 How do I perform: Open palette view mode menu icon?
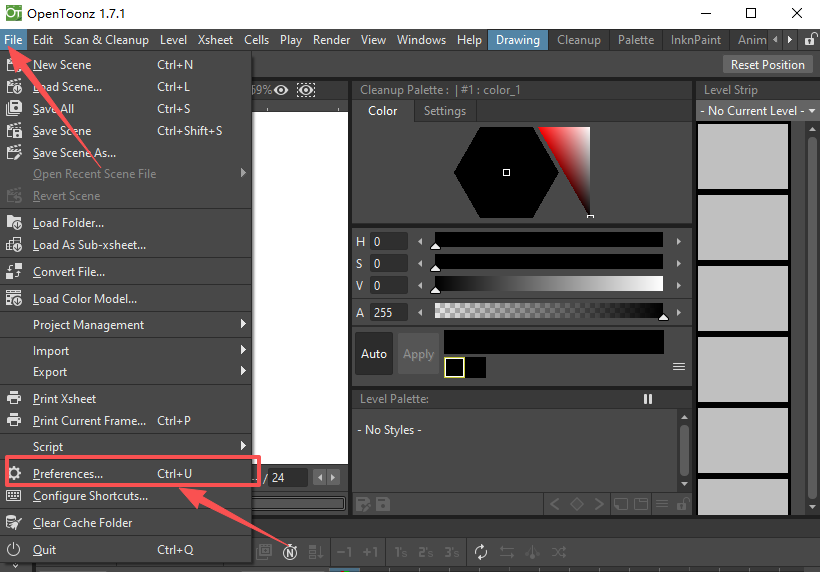[662, 504]
